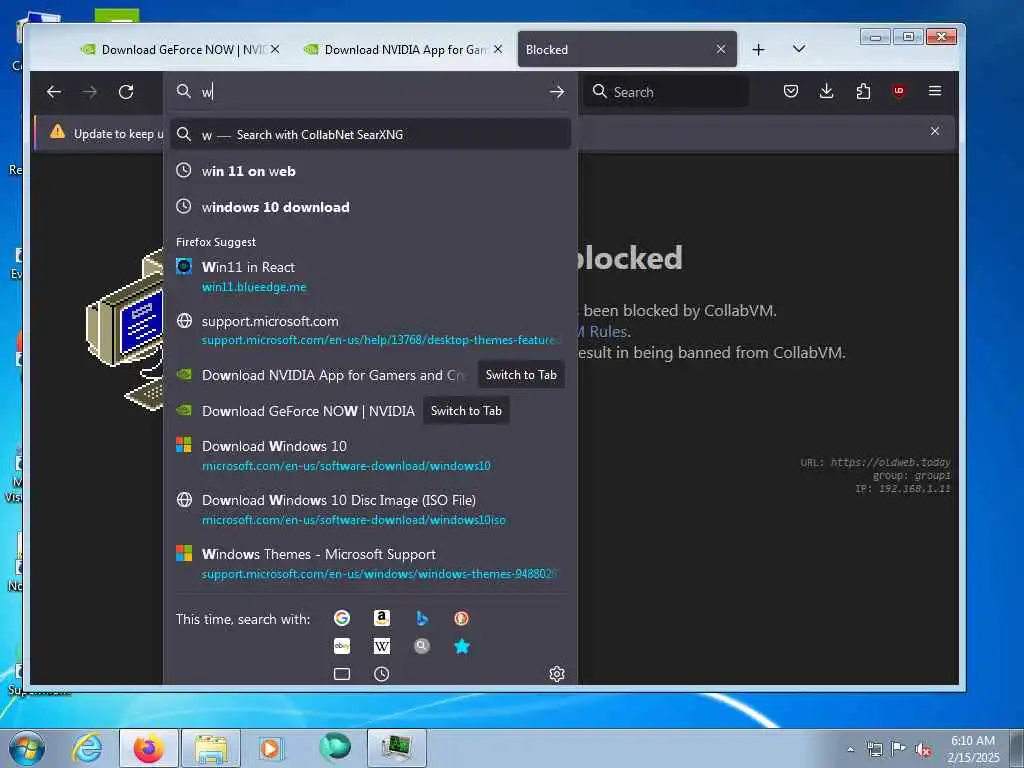Image resolution: width=1024 pixels, height=768 pixels.
Task: Open the Downloads panel icon
Action: [826, 91]
